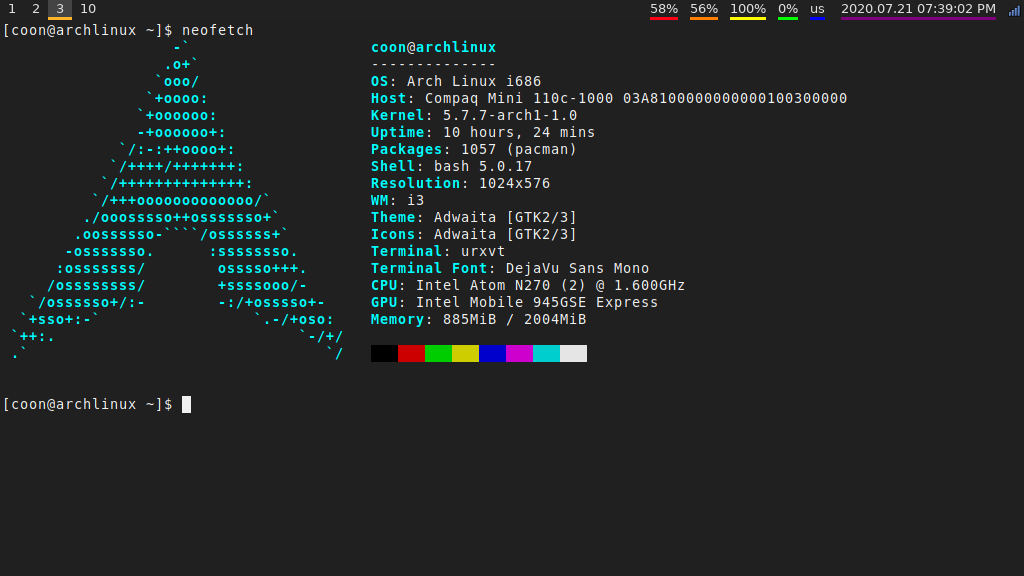This screenshot has height=576, width=1024.
Task: Click the Host: Compaq Mini 110c-1000 line
Action: pos(609,98)
